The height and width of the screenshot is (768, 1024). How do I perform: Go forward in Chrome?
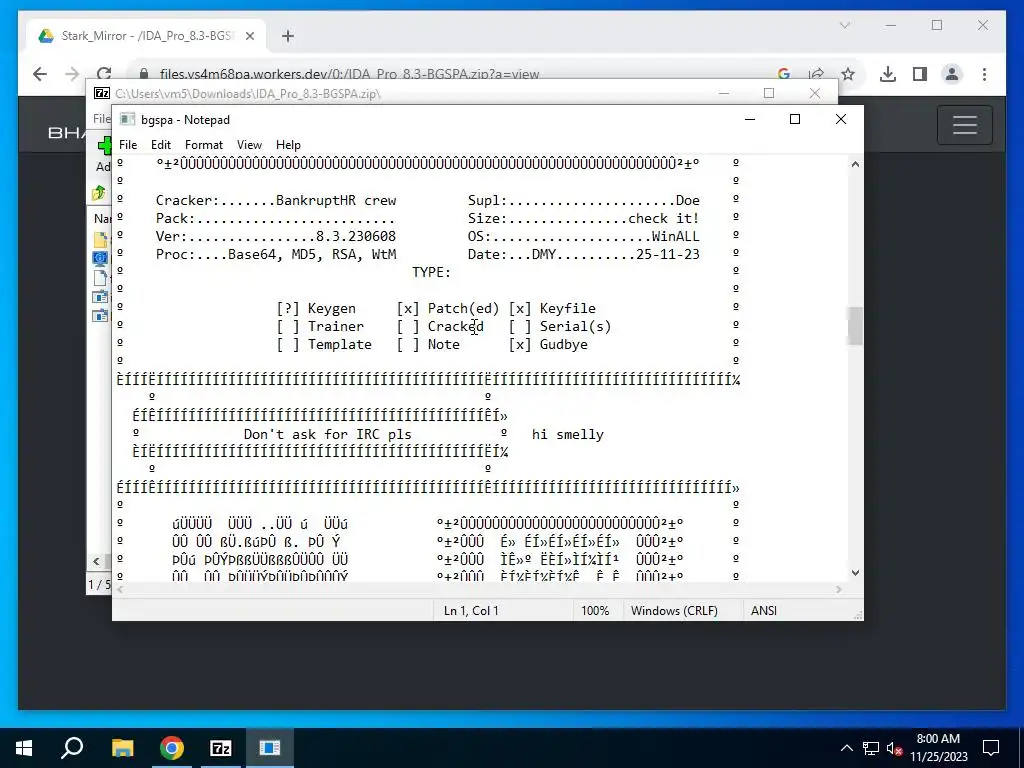(x=72, y=74)
